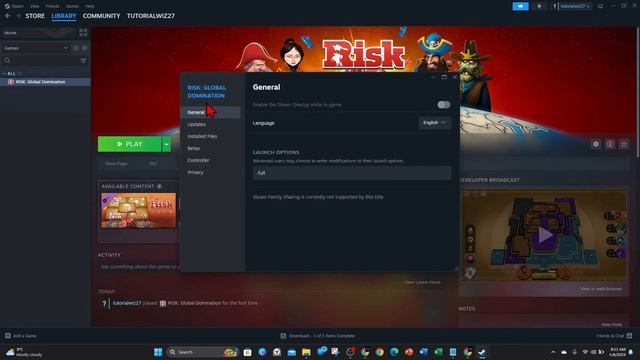Screen dimensions: 640x360
Task: Select Installed Files in properties sidebar
Action: [x=211, y=136]
